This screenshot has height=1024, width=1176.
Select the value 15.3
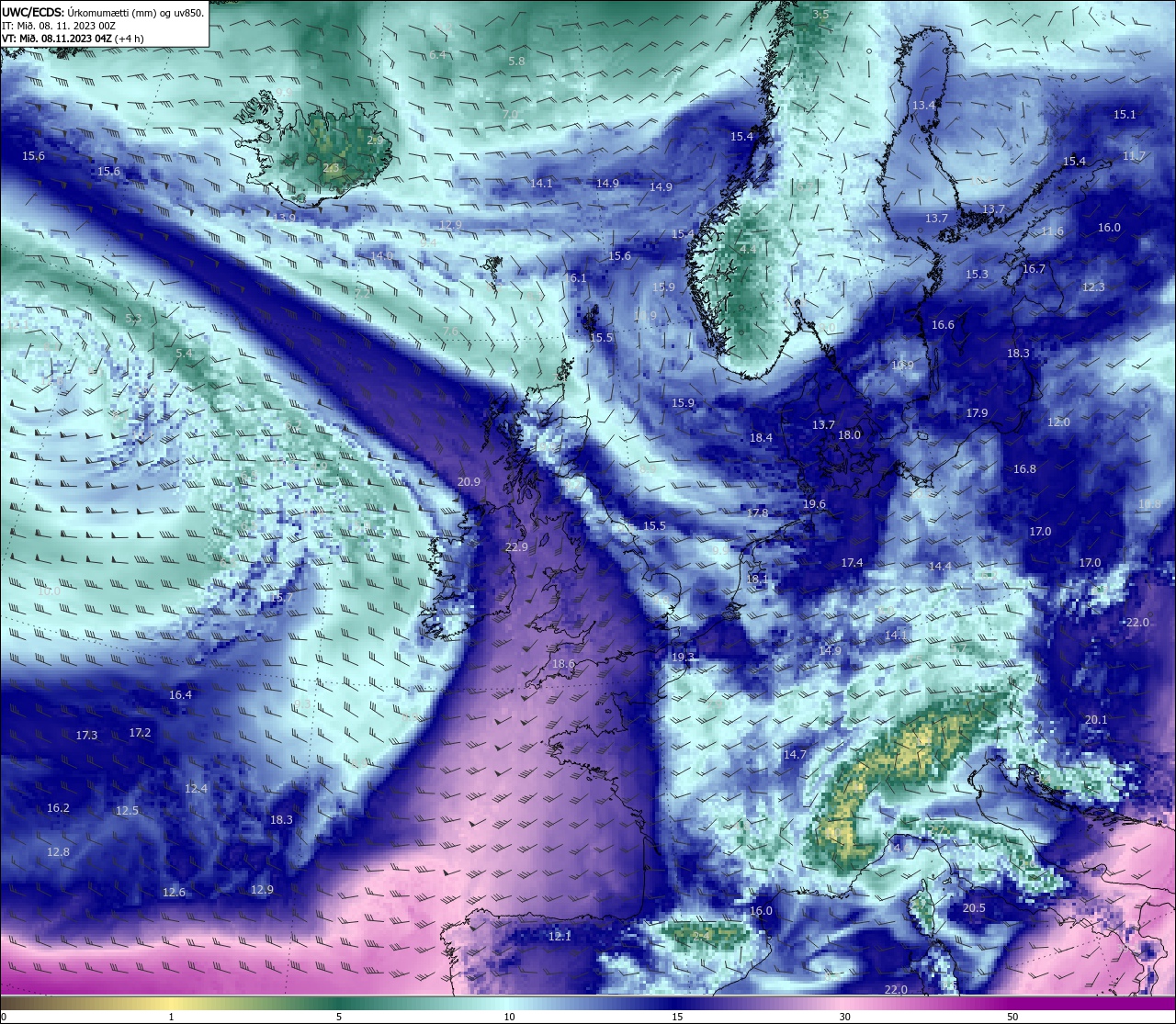977,274
